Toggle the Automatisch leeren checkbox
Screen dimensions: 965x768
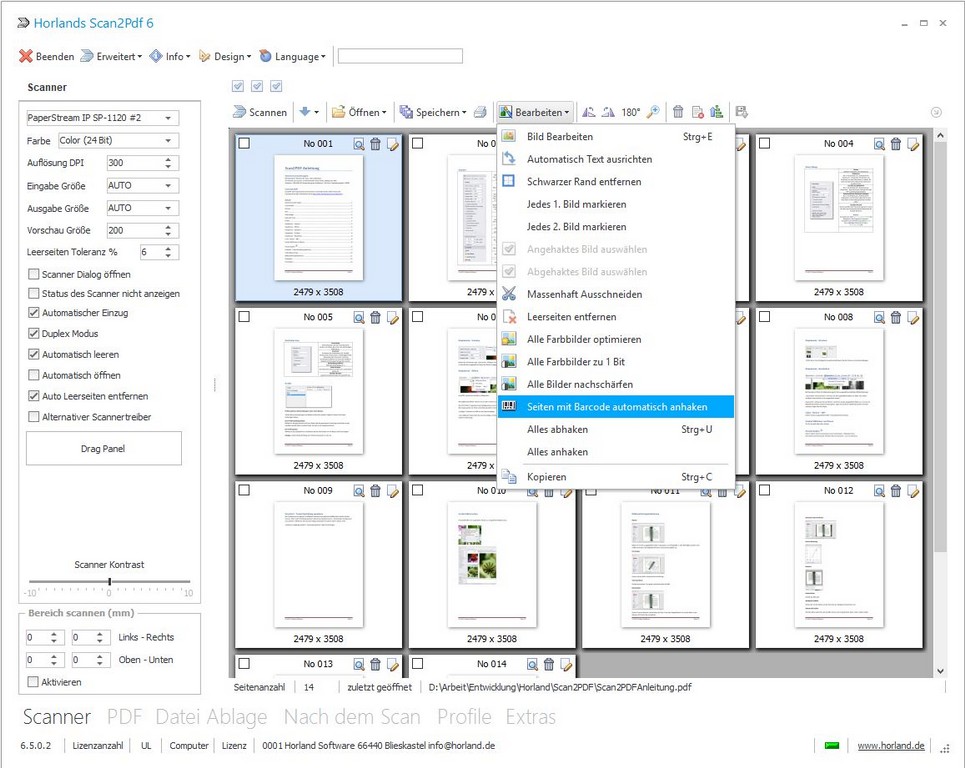point(34,354)
